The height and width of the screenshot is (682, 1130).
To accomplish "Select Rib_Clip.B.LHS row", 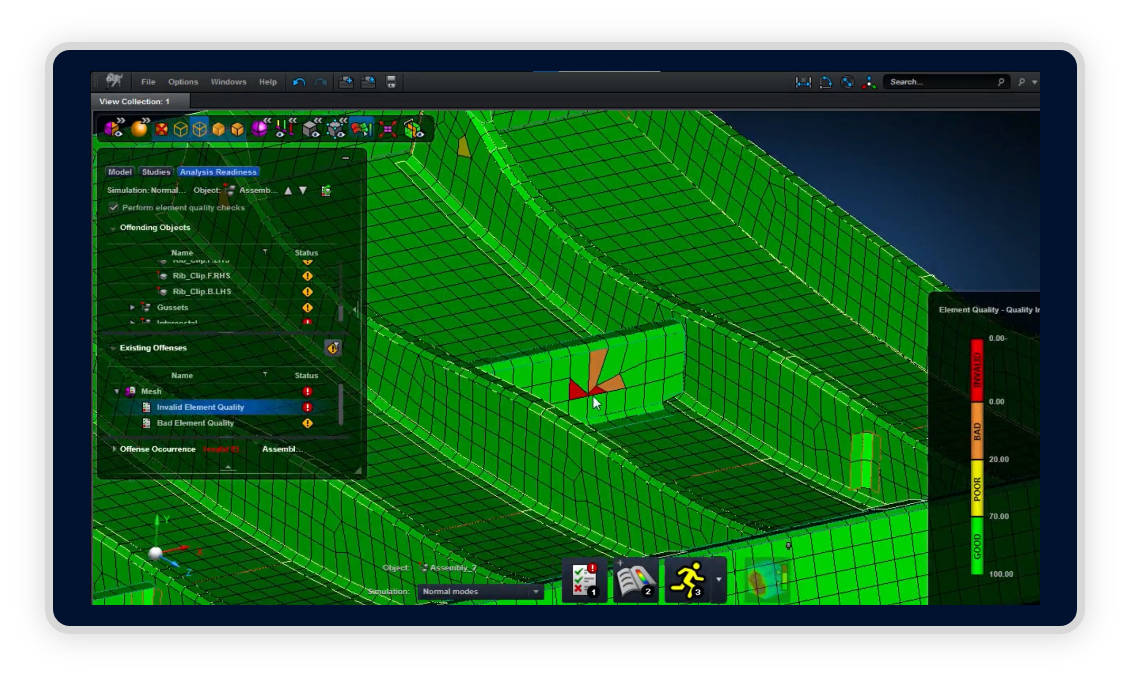I will (223, 292).
